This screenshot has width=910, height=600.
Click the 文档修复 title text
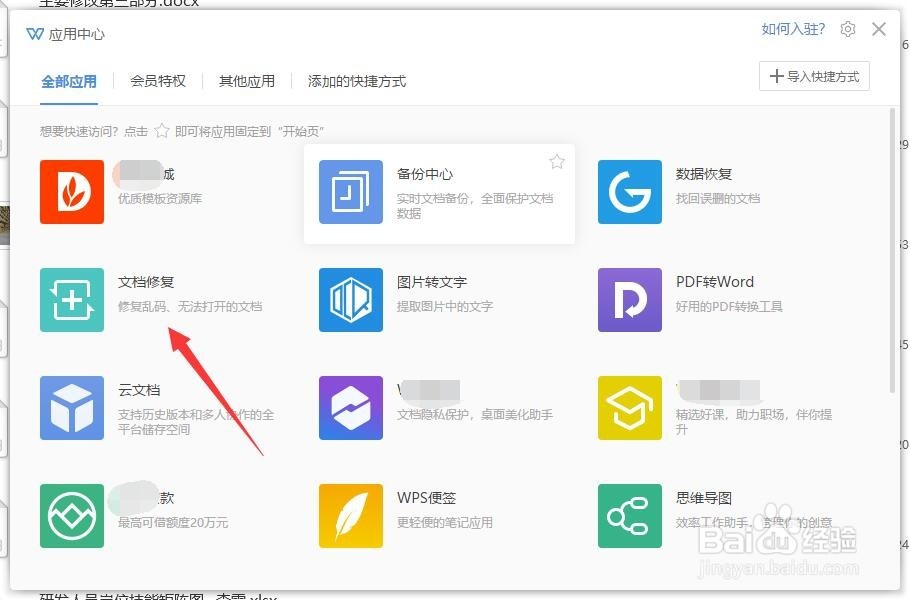pyautogui.click(x=146, y=282)
